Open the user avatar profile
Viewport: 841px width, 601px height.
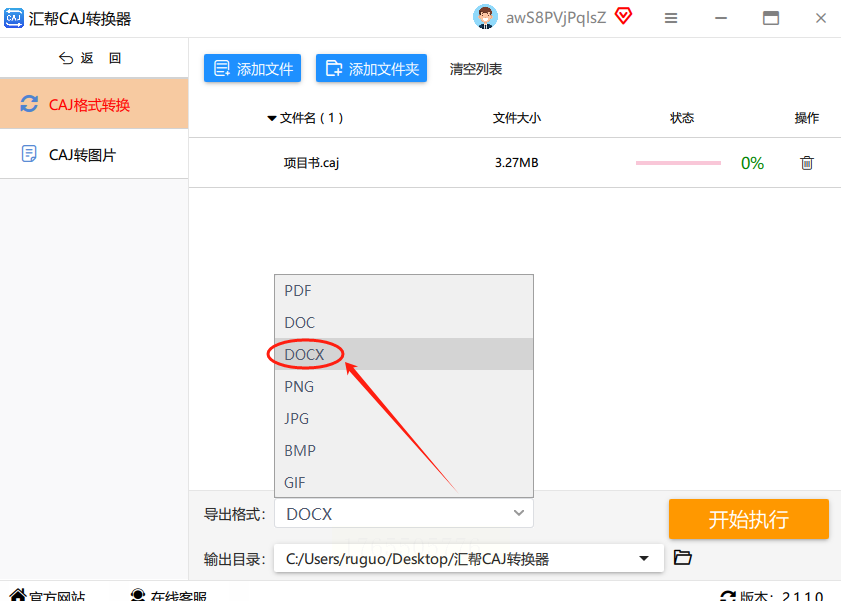click(485, 17)
